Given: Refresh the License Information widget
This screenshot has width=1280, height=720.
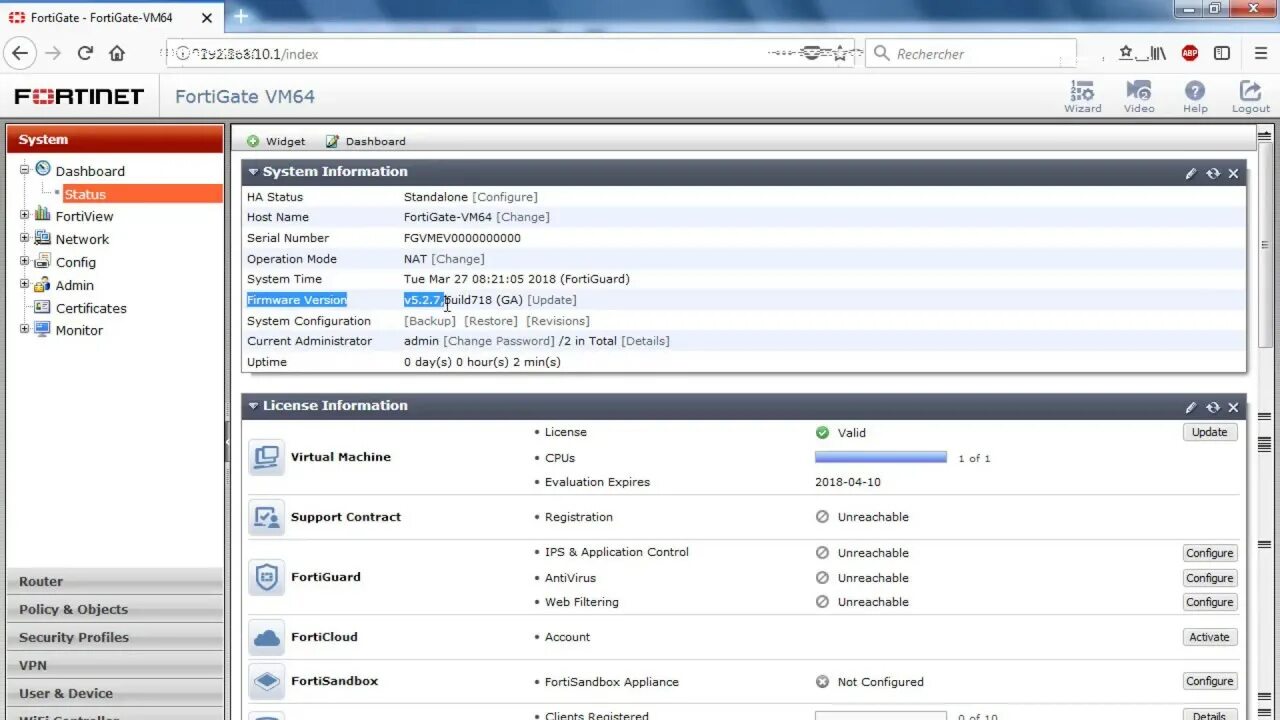Looking at the screenshot, I should (1213, 407).
